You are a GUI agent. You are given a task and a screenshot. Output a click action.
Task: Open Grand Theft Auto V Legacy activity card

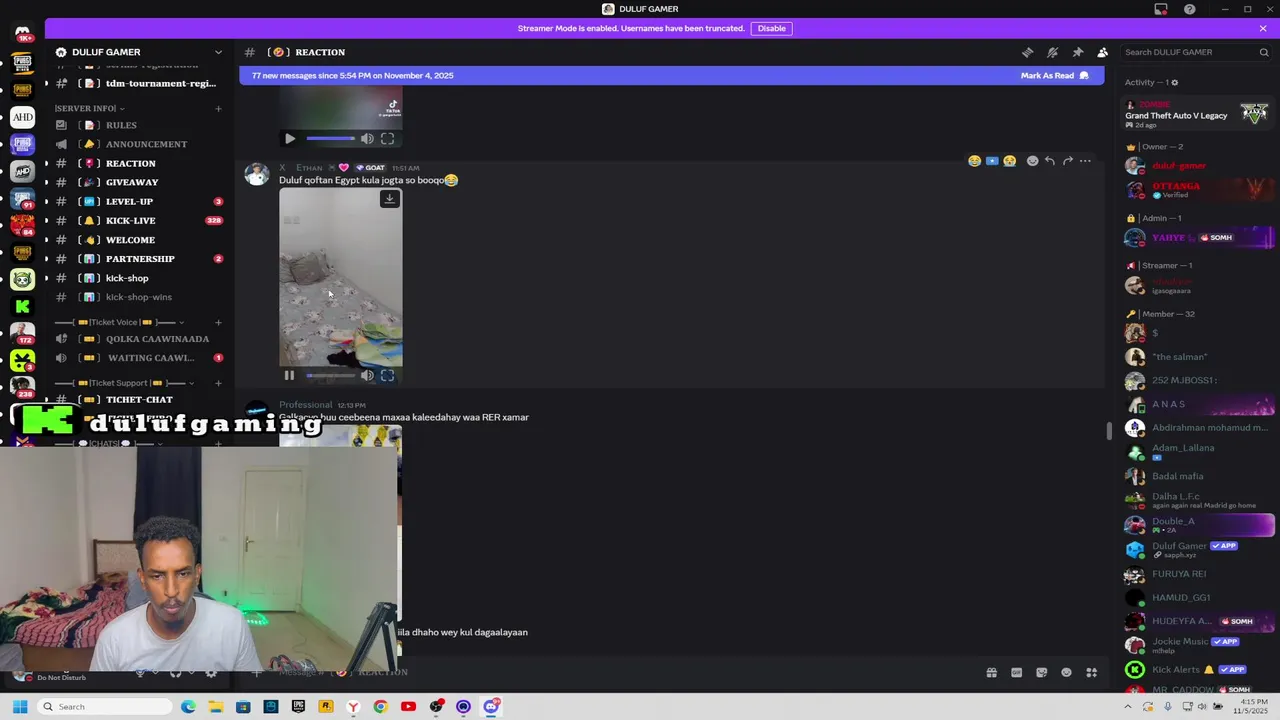tap(1198, 115)
